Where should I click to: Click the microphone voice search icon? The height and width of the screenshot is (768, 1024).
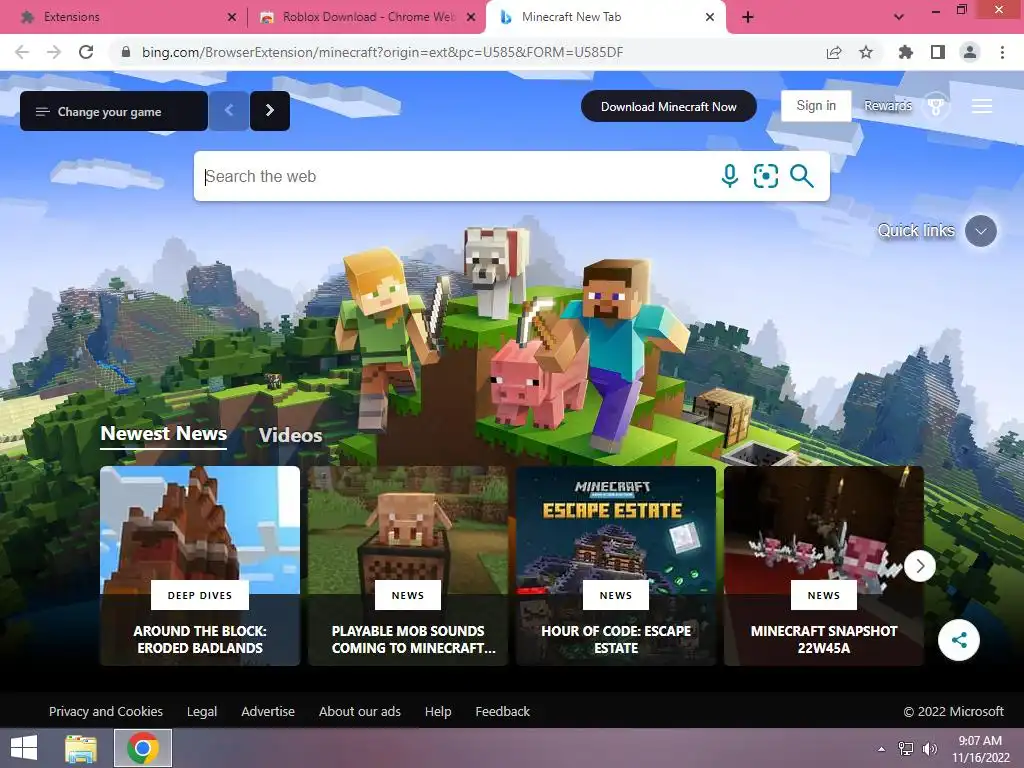[x=729, y=176]
